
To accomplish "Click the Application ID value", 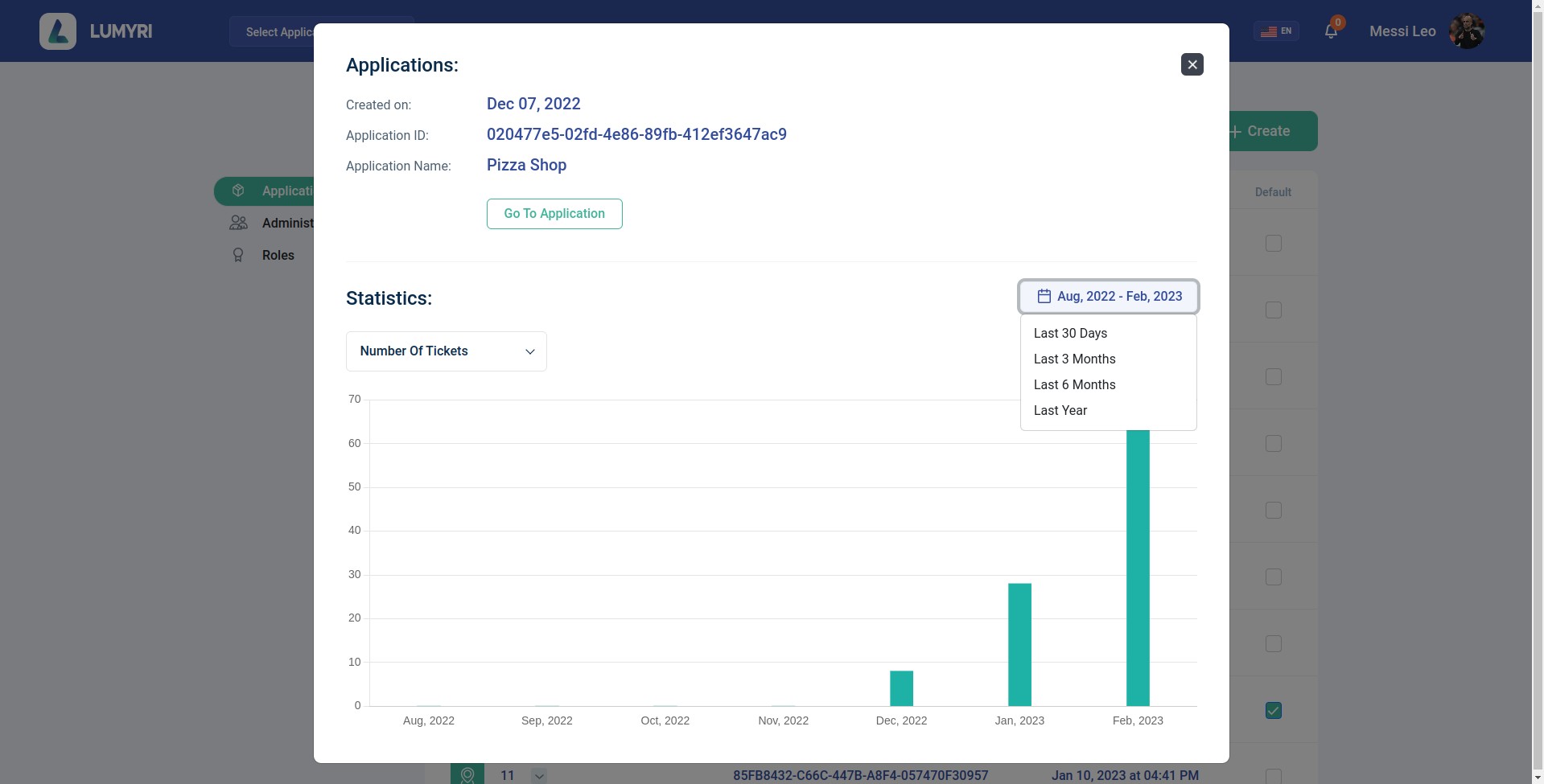I will pyautogui.click(x=636, y=135).
